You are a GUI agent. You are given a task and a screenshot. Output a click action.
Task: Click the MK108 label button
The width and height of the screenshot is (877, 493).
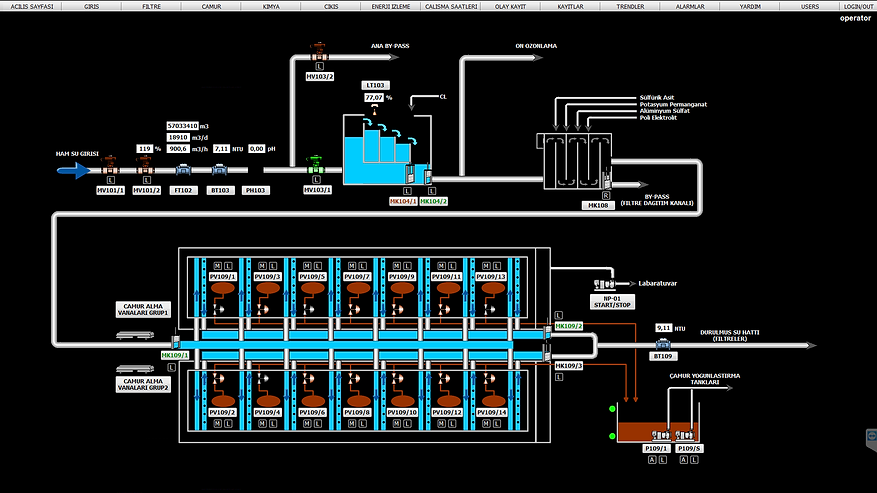click(596, 205)
